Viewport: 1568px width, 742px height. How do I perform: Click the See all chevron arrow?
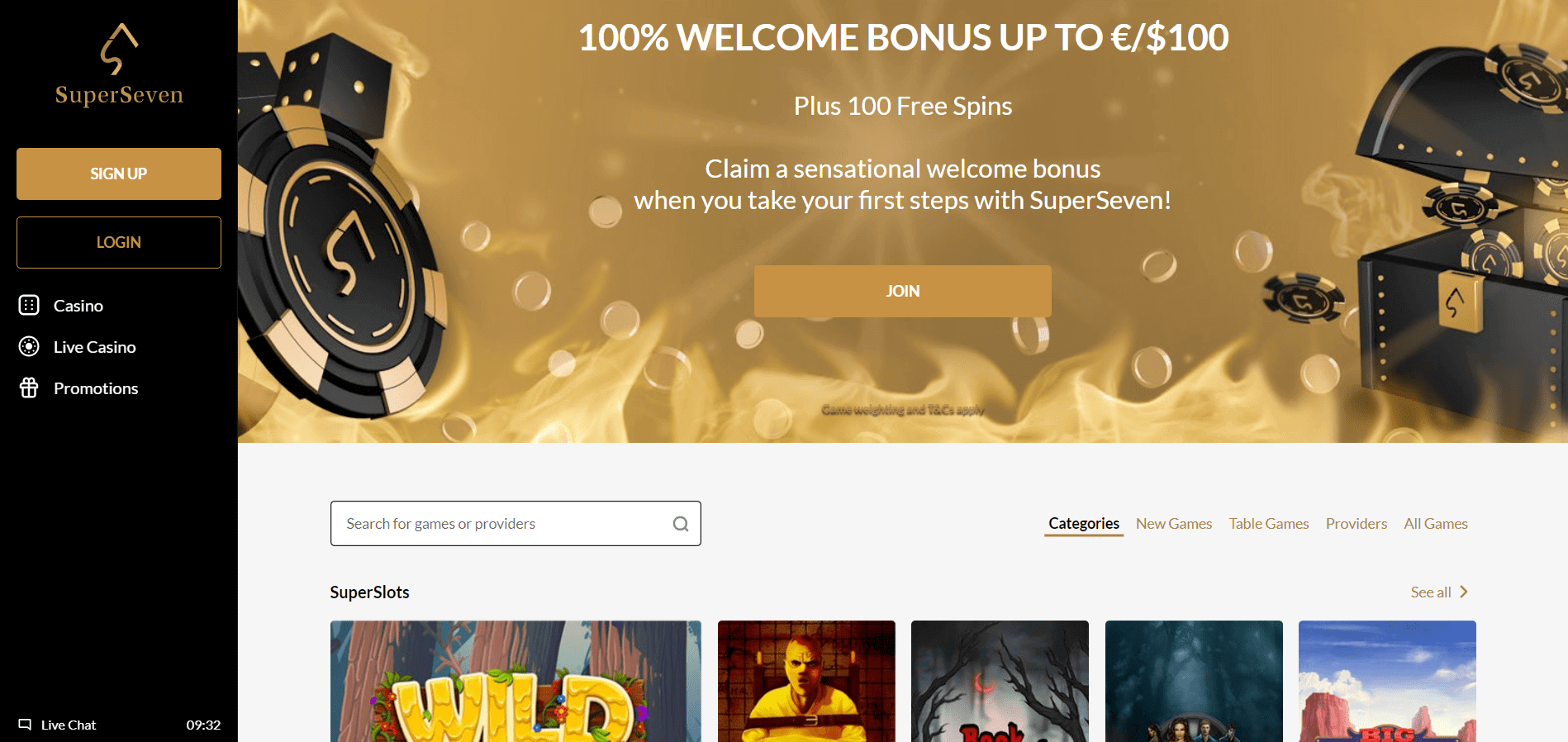click(1464, 592)
